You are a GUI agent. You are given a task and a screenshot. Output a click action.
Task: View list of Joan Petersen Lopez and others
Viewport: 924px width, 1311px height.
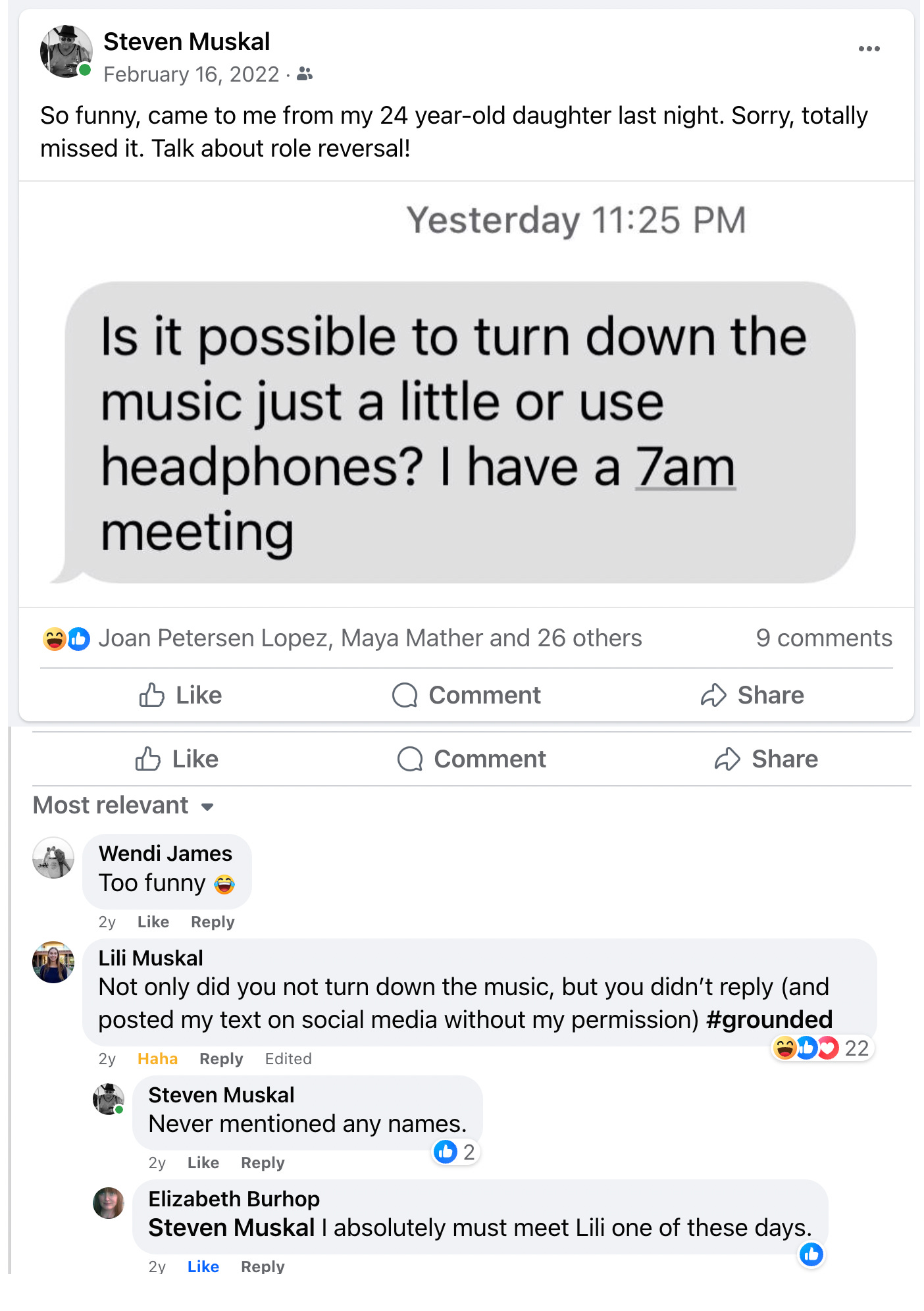click(x=370, y=638)
